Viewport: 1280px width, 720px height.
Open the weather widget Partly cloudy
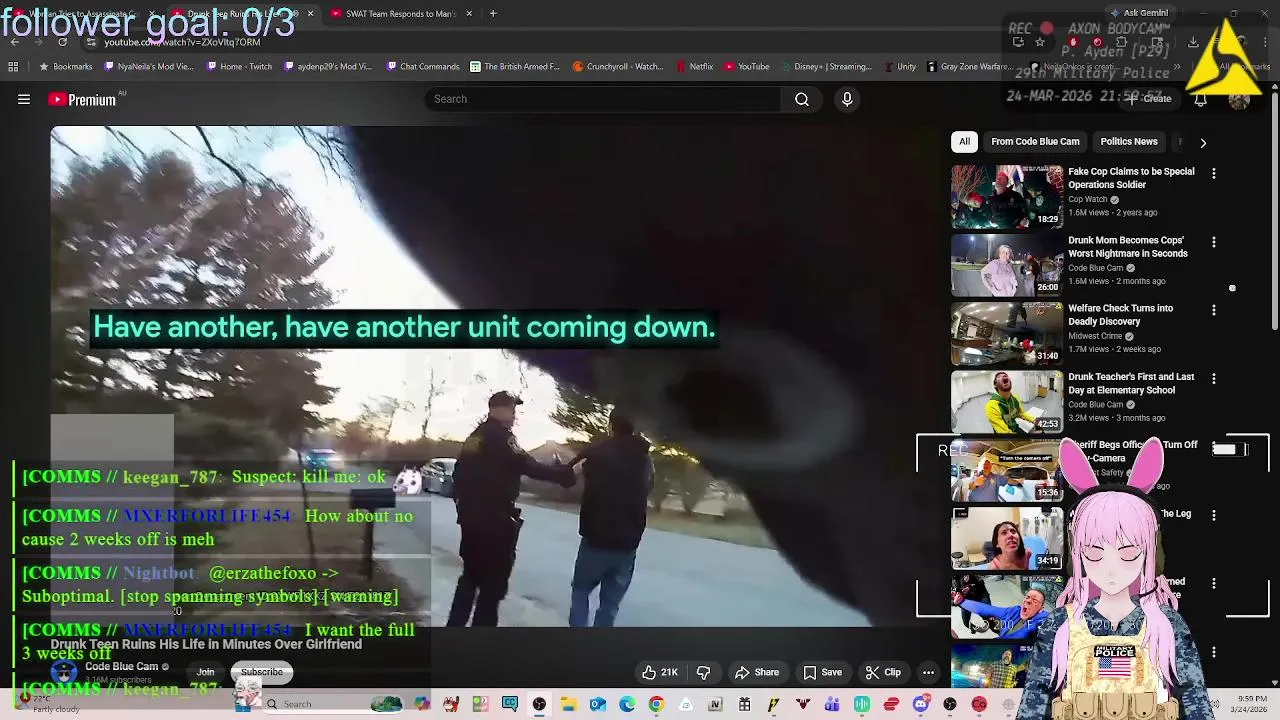[x=45, y=704]
